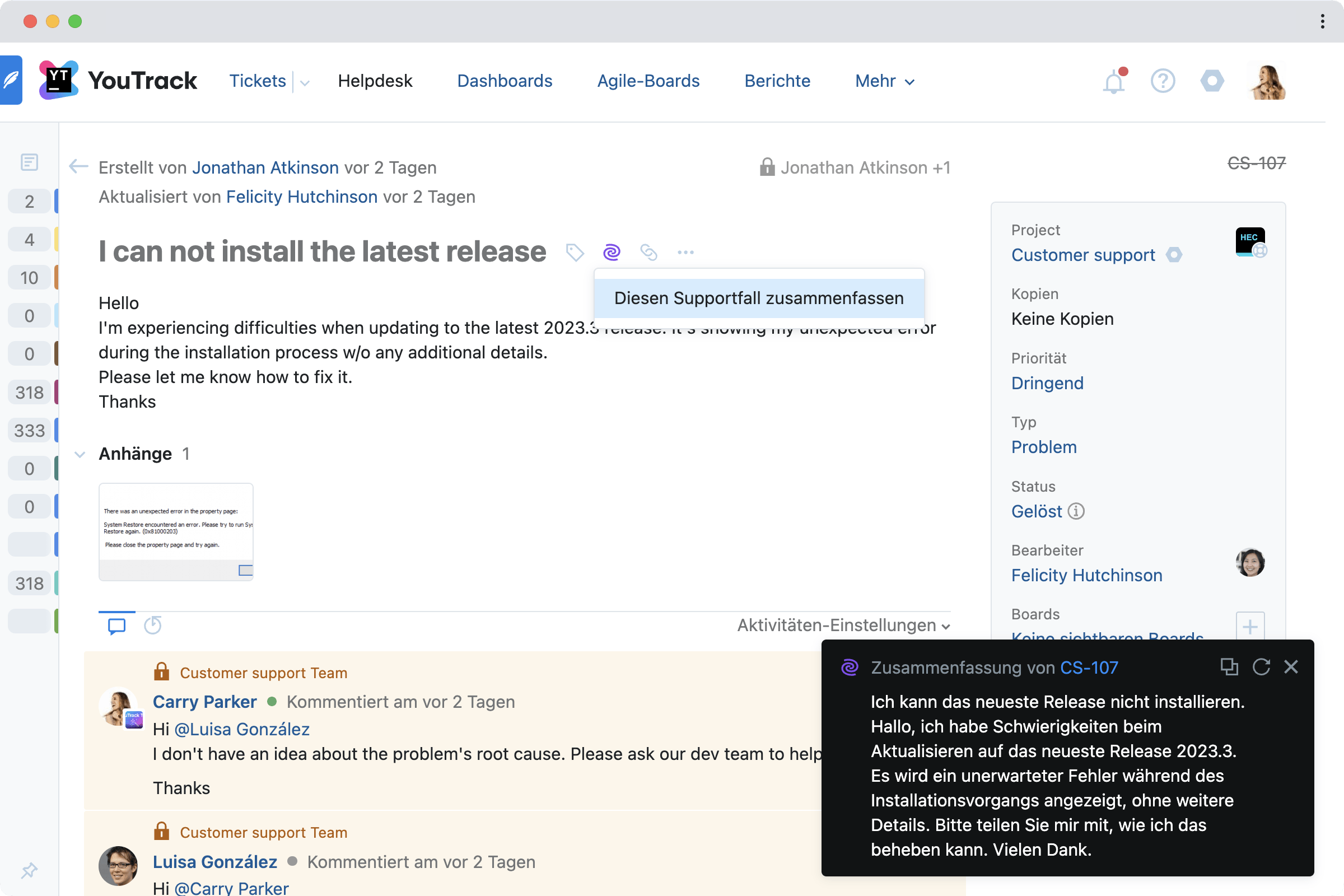
Task: Collapse the Anhänge attachments section
Action: [x=80, y=454]
